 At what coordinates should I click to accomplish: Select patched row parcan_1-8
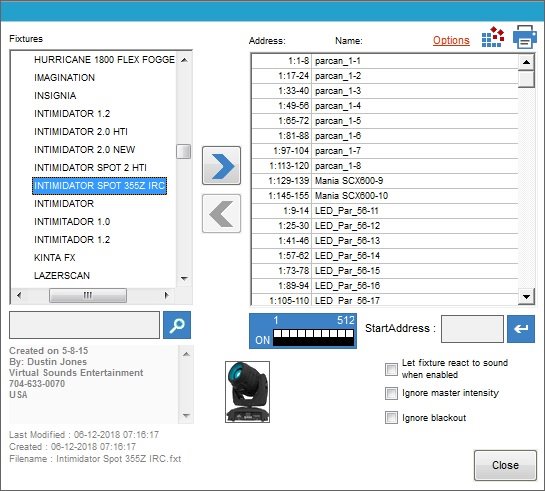384,166
